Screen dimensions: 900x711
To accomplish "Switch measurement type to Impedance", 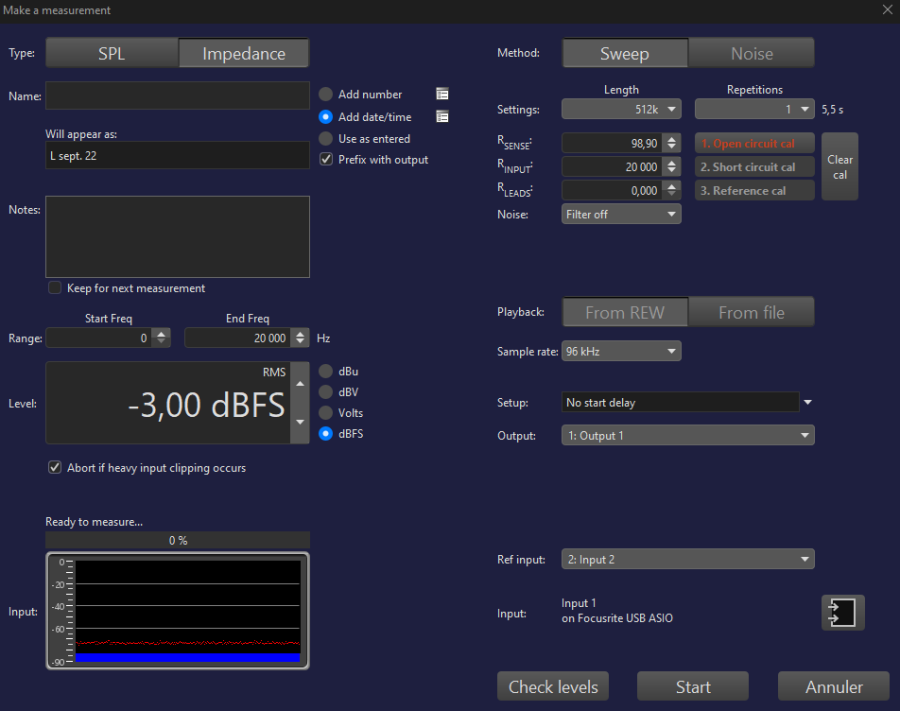I will click(244, 53).
